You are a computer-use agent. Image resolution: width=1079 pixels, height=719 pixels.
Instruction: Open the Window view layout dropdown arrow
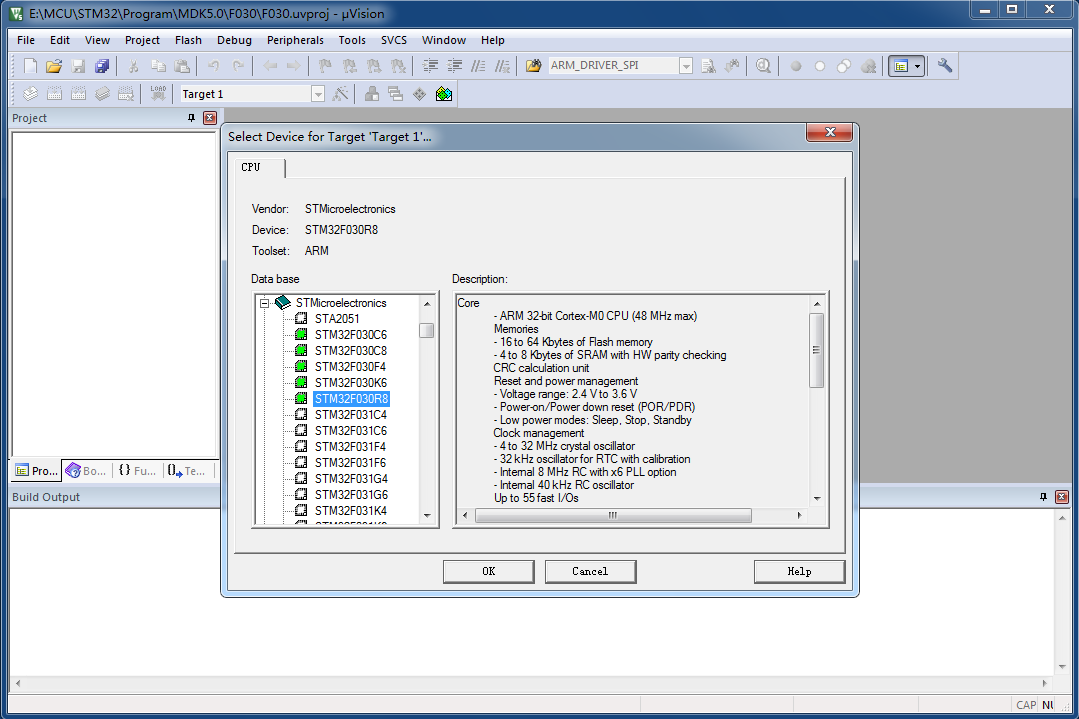coord(917,66)
